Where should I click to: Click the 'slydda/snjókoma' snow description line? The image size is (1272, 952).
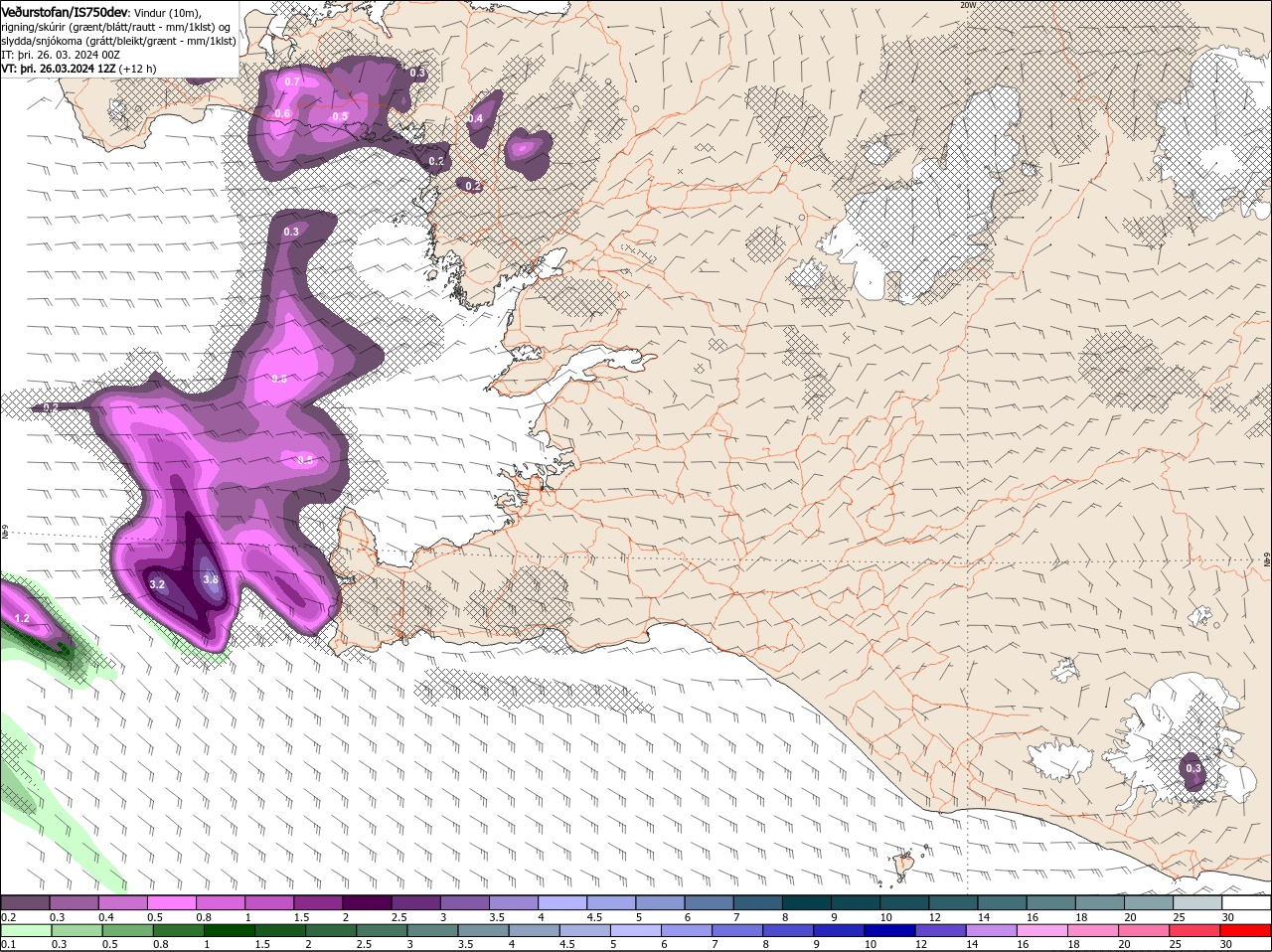tap(118, 41)
